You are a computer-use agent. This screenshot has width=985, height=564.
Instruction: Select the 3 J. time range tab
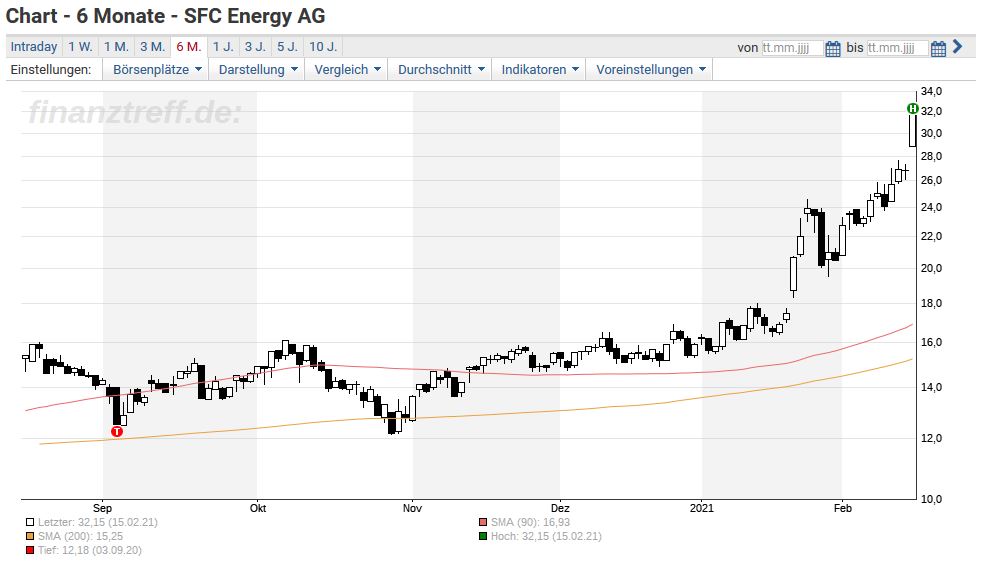(255, 47)
